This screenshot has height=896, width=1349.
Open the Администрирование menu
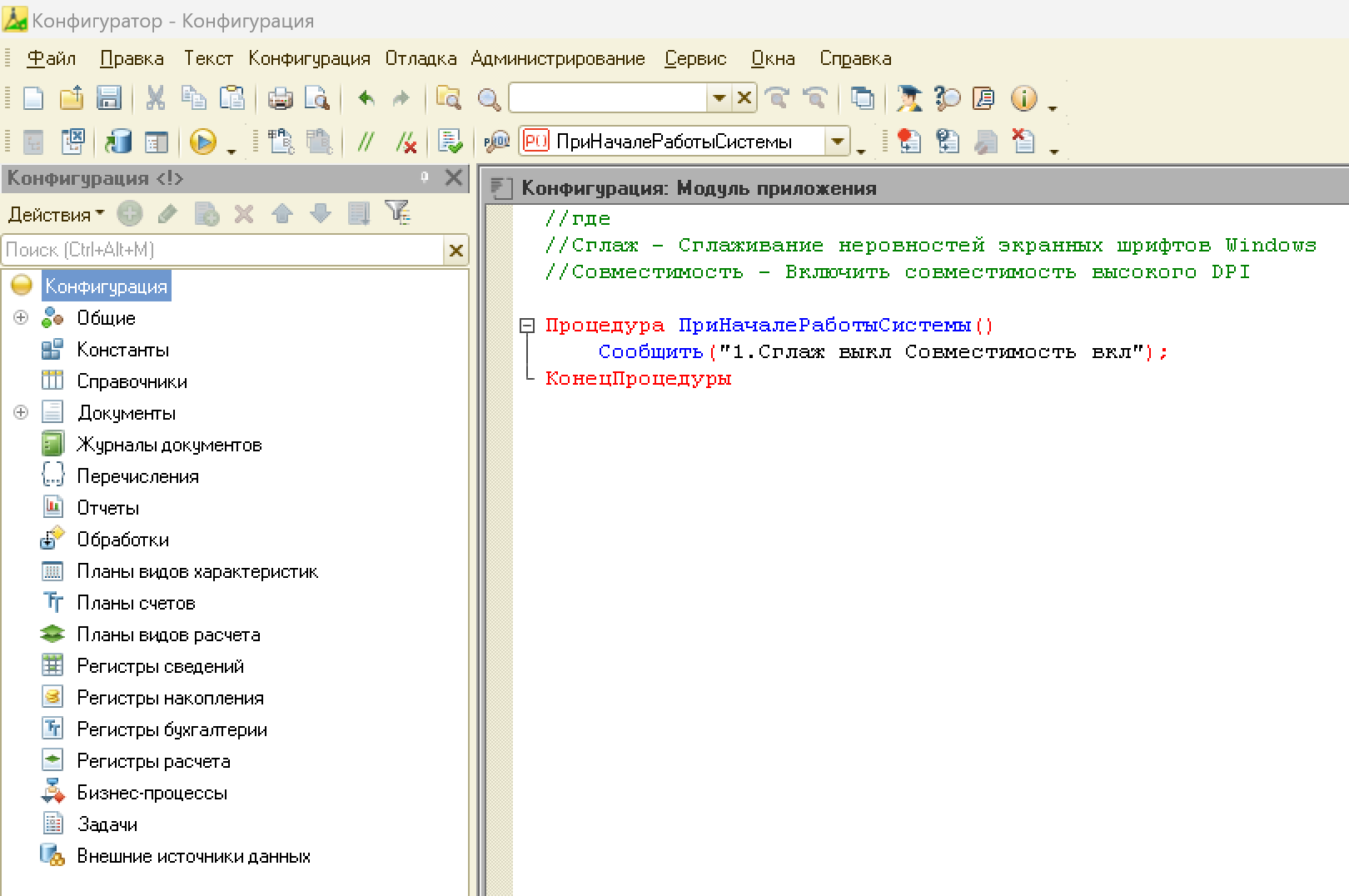point(558,58)
